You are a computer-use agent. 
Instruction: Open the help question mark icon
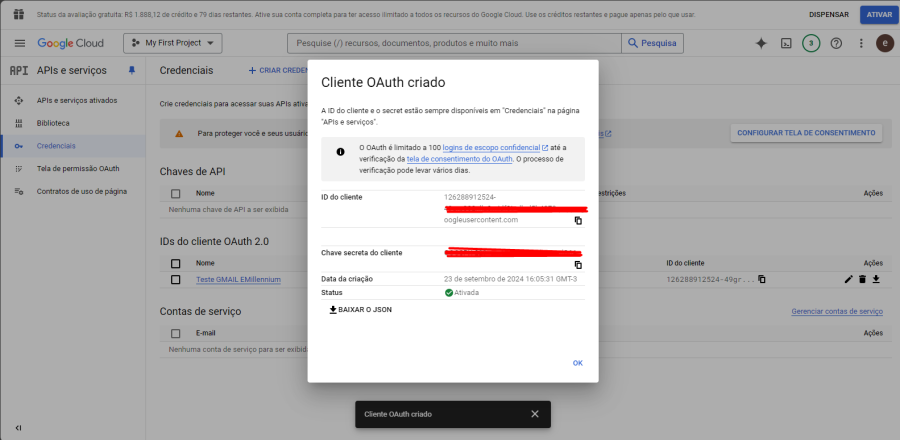(x=836, y=43)
